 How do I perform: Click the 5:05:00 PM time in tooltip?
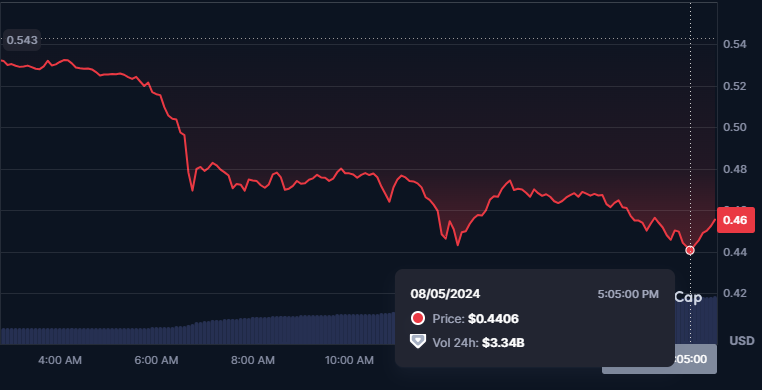pos(628,294)
